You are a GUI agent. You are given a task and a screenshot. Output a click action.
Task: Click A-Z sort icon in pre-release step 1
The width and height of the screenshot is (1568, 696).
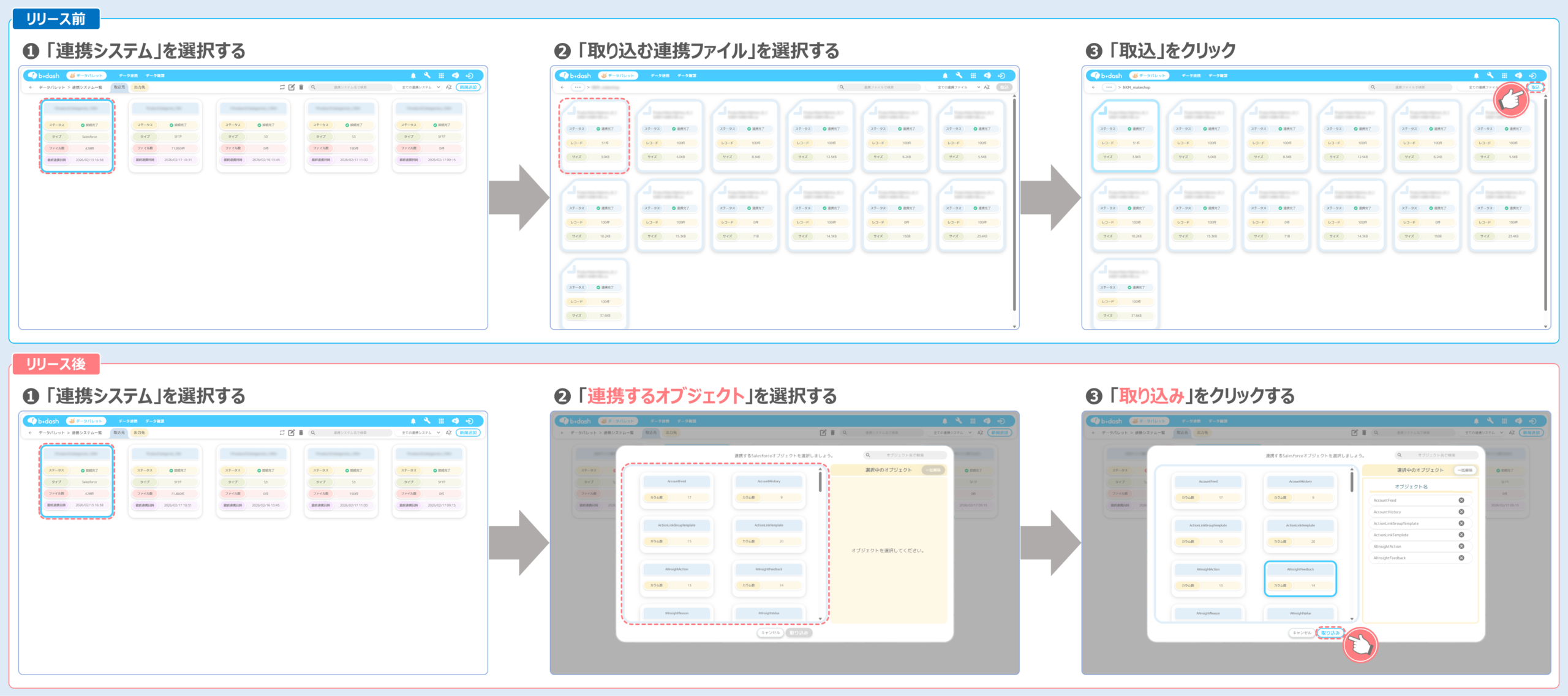coord(448,87)
